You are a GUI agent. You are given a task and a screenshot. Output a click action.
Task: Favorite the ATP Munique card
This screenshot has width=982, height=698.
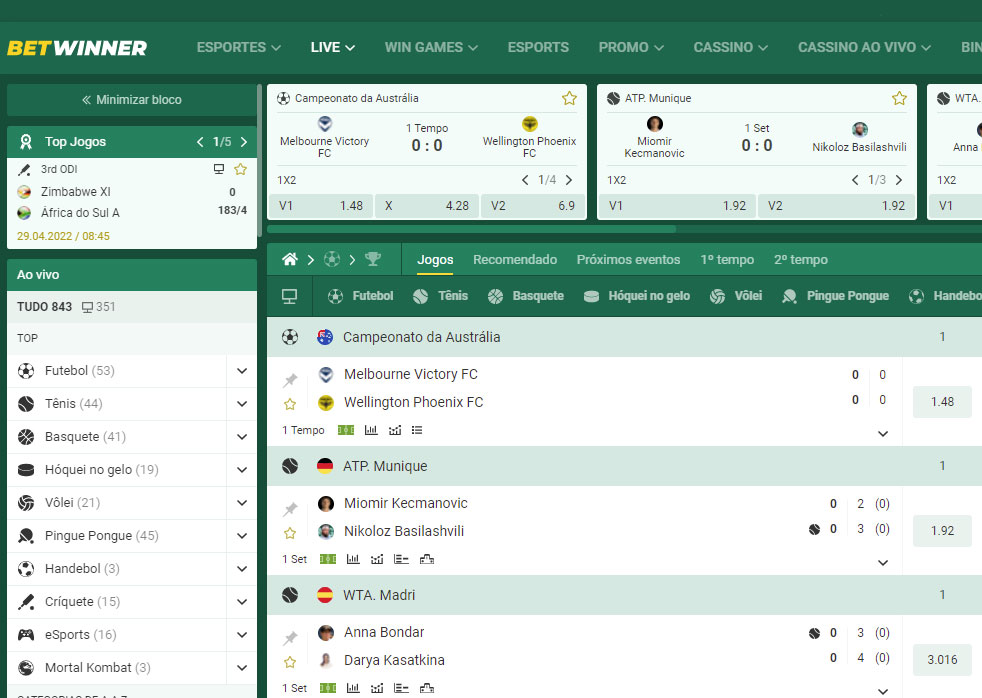point(899,98)
